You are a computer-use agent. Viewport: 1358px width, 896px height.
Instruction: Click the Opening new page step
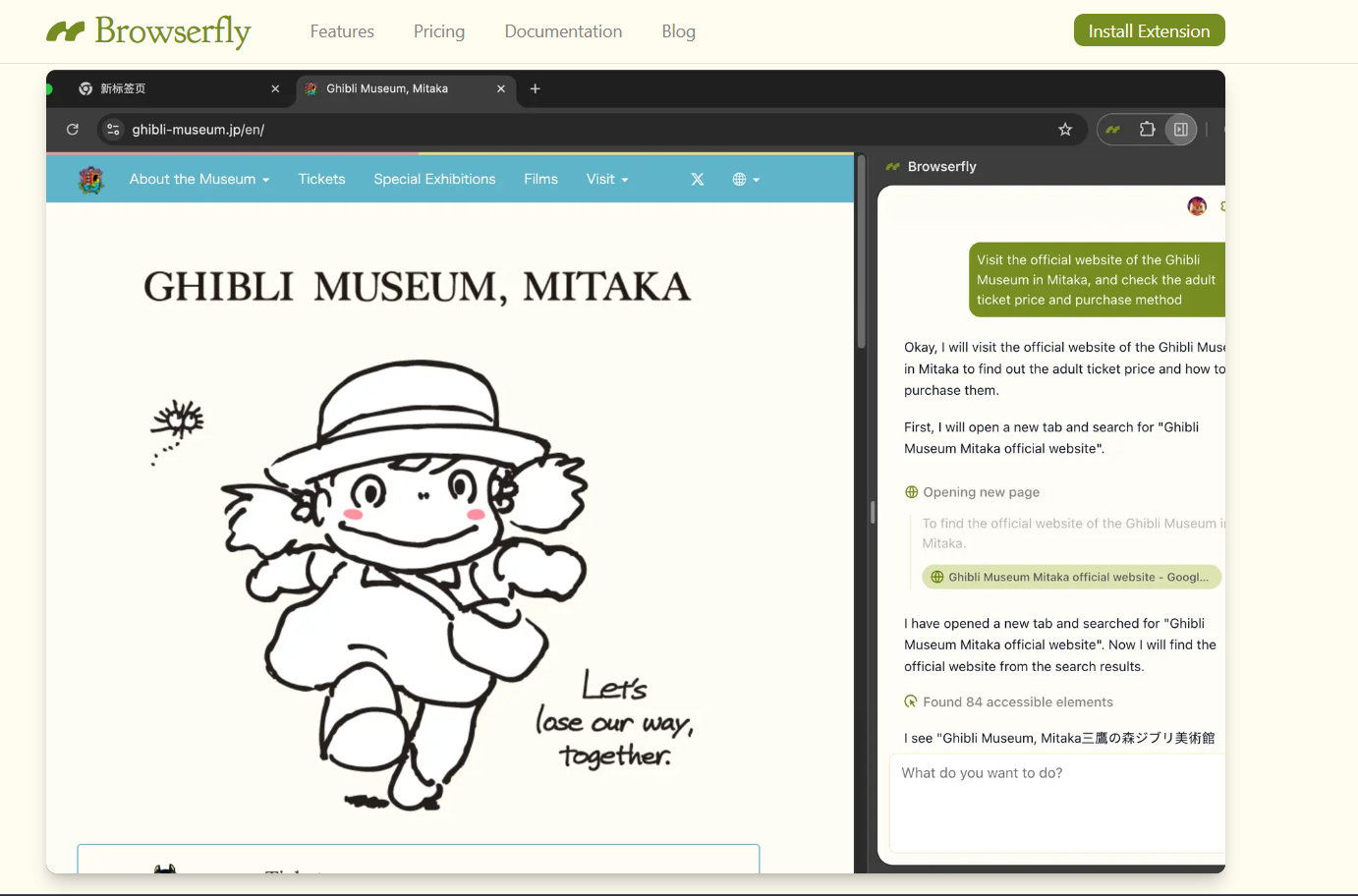tap(972, 492)
